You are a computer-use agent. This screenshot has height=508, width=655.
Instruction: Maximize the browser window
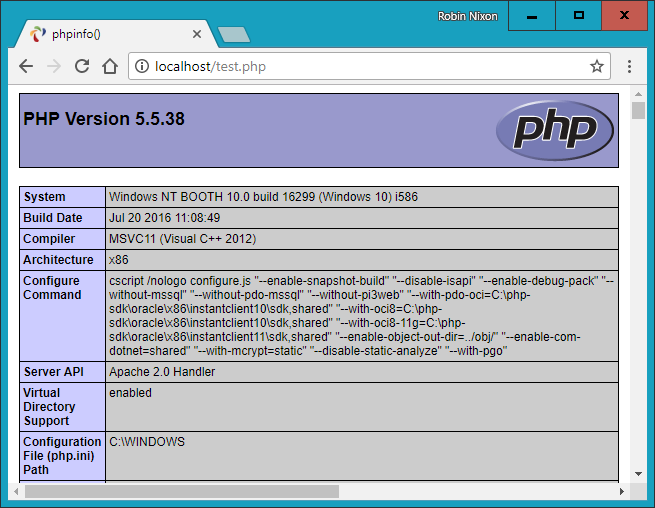tap(579, 15)
